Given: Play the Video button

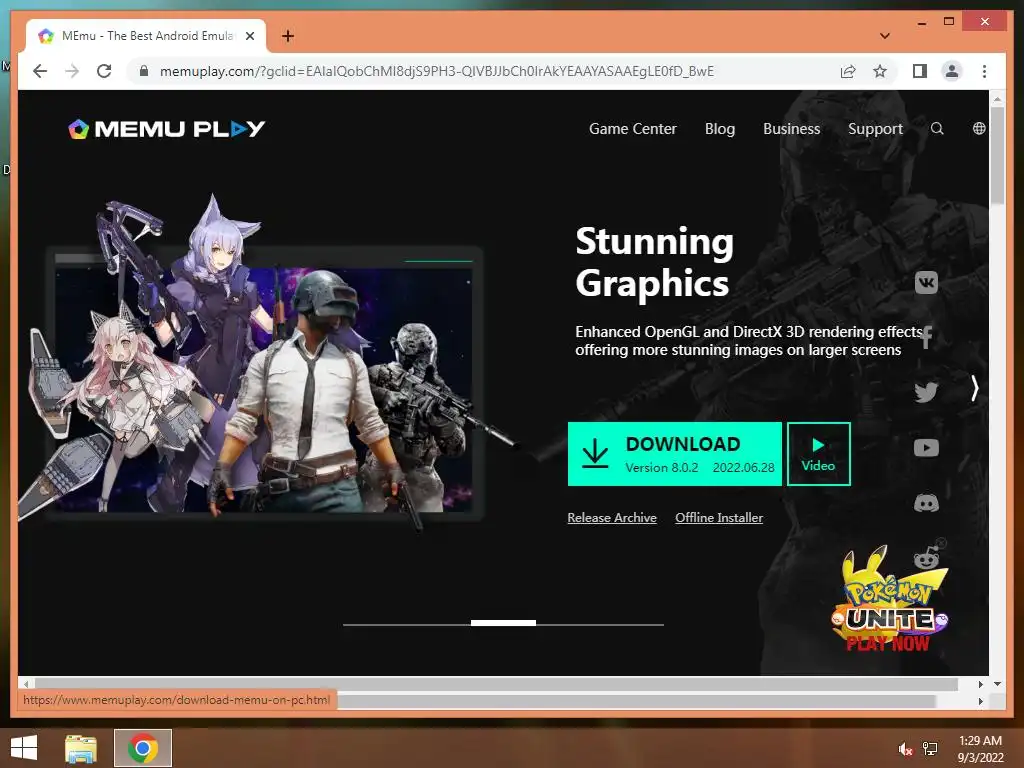Looking at the screenshot, I should click(x=818, y=454).
